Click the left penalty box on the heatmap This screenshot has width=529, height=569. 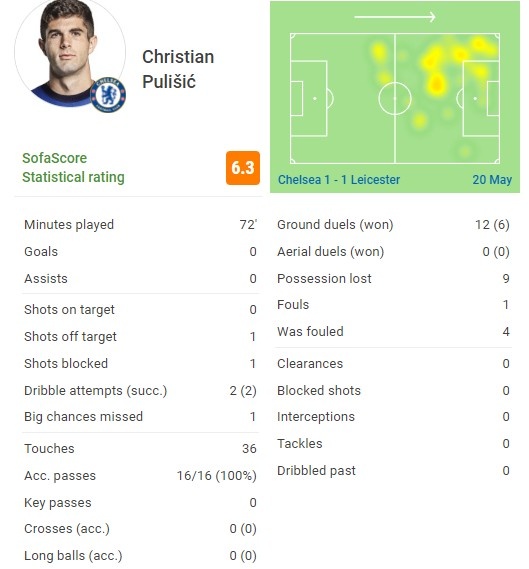309,98
